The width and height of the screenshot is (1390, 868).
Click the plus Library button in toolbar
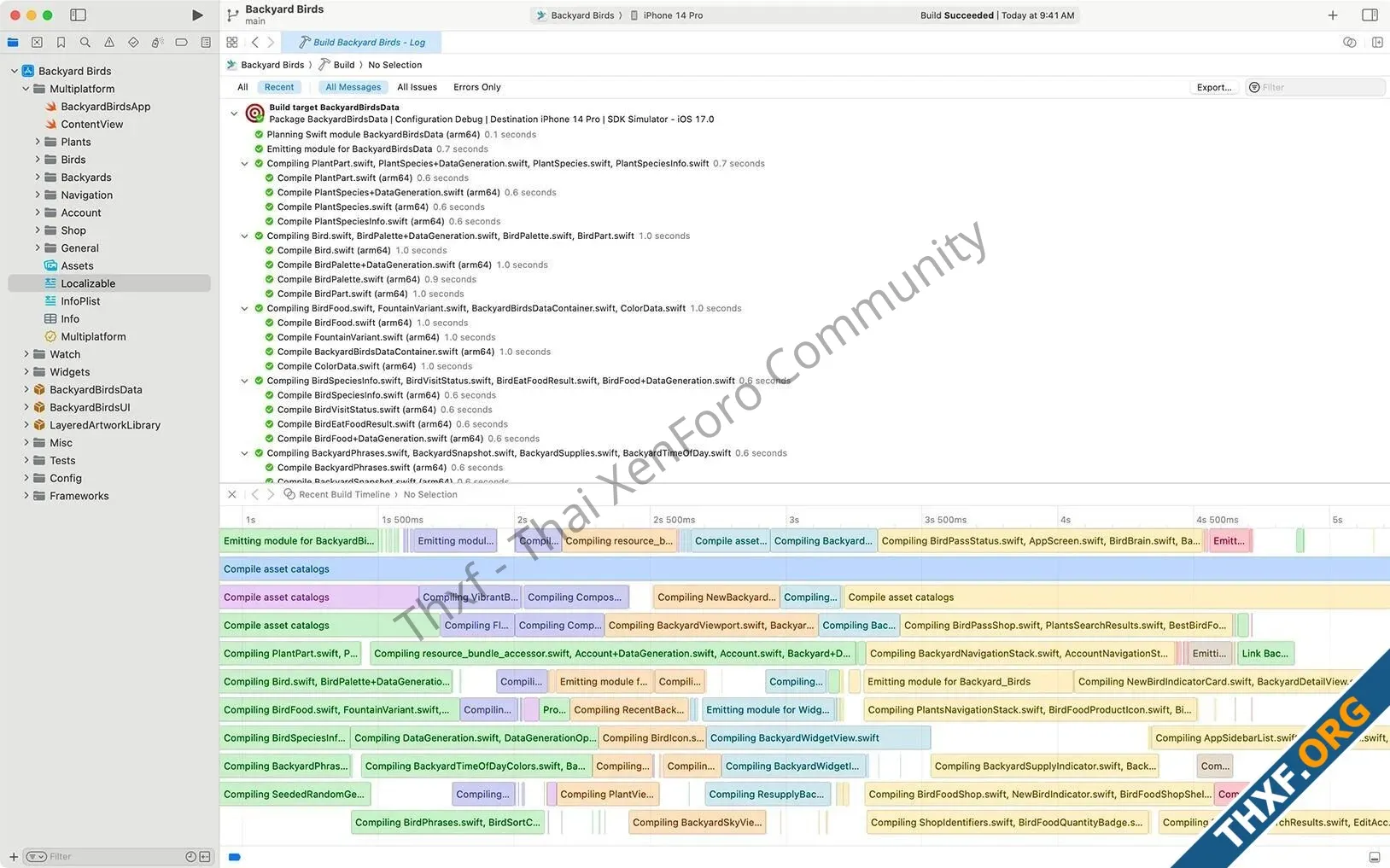tap(1333, 15)
